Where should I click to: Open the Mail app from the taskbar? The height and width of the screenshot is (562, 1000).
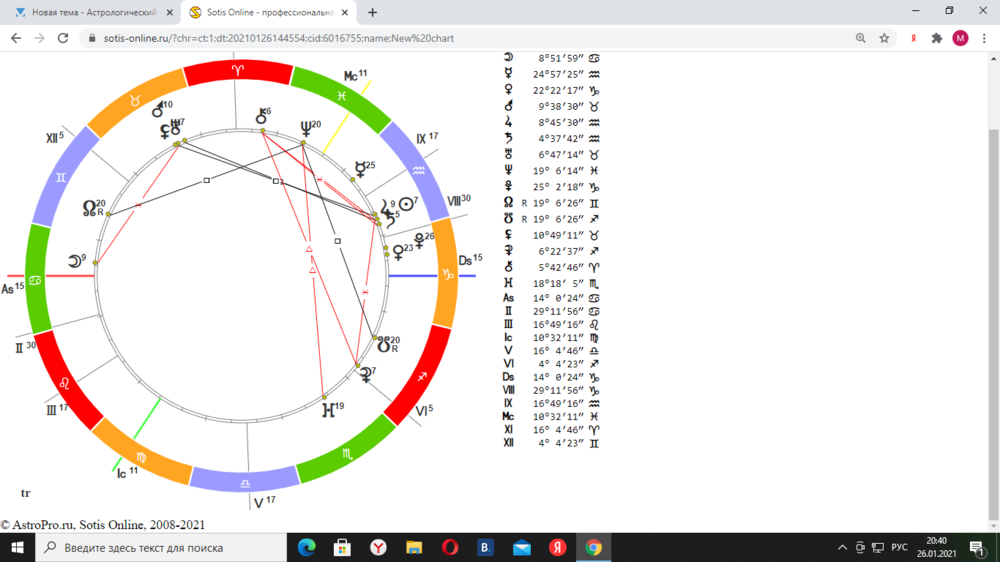coord(522,547)
